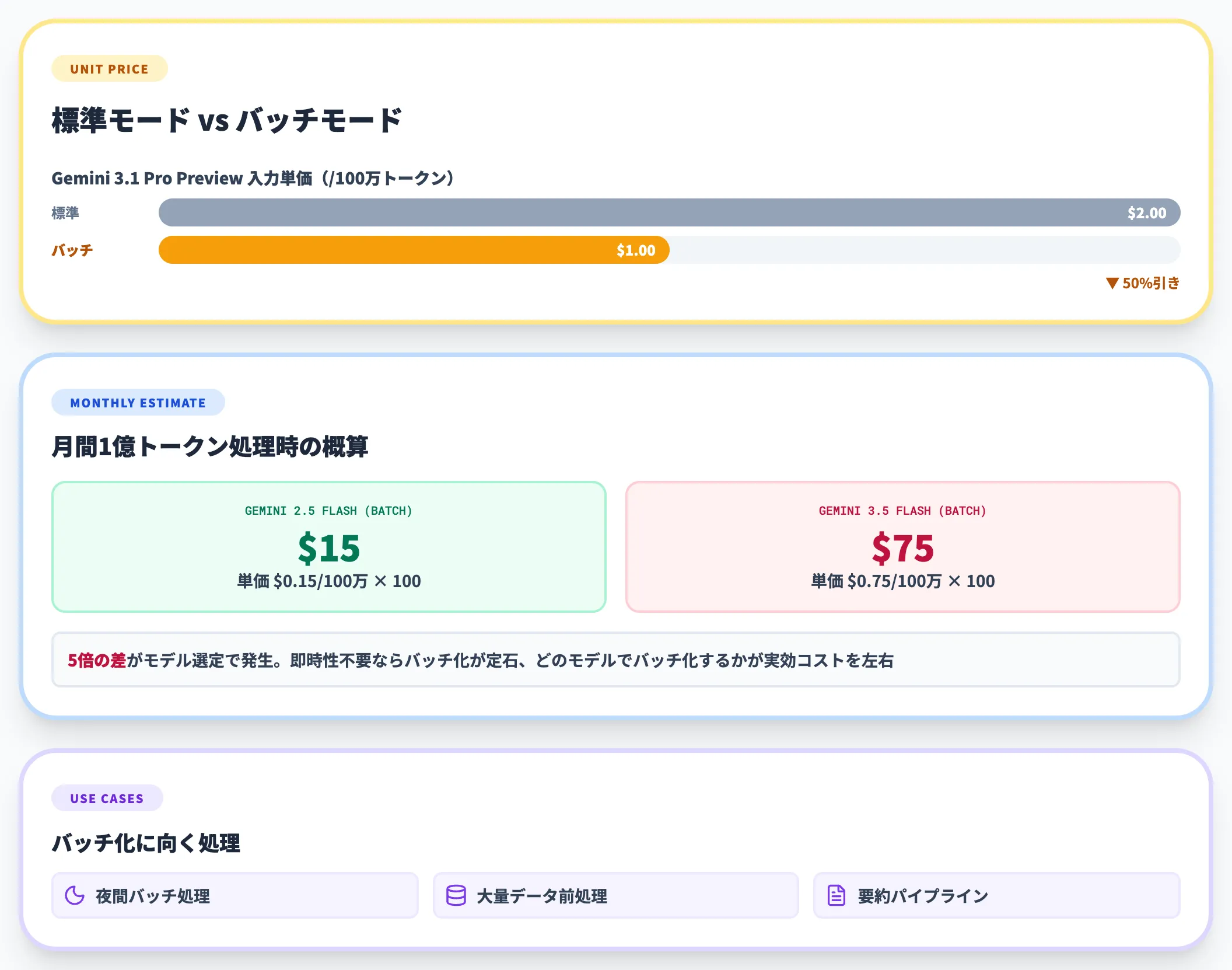The image size is (1232, 970).
Task: Click the database icon beside 大量データ前処理
Action: pos(456,895)
